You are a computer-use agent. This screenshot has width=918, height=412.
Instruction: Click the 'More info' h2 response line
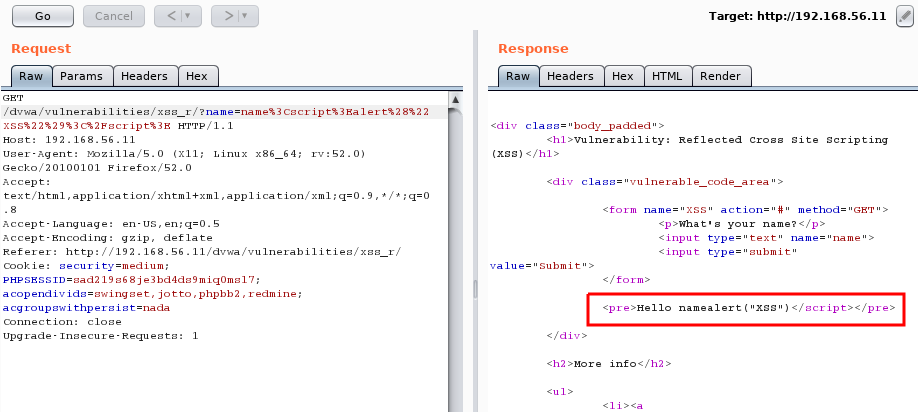point(609,364)
